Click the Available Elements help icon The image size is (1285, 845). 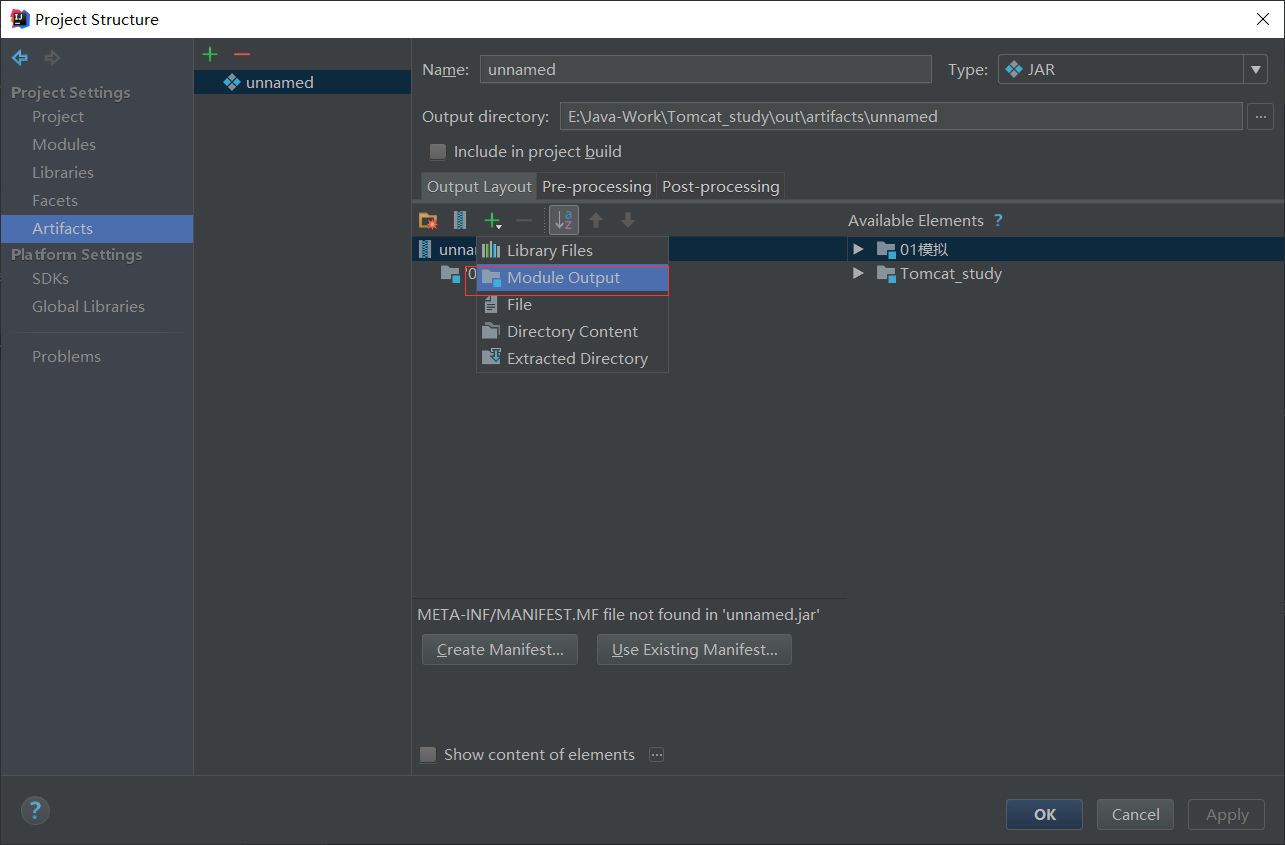pyautogui.click(x=998, y=220)
